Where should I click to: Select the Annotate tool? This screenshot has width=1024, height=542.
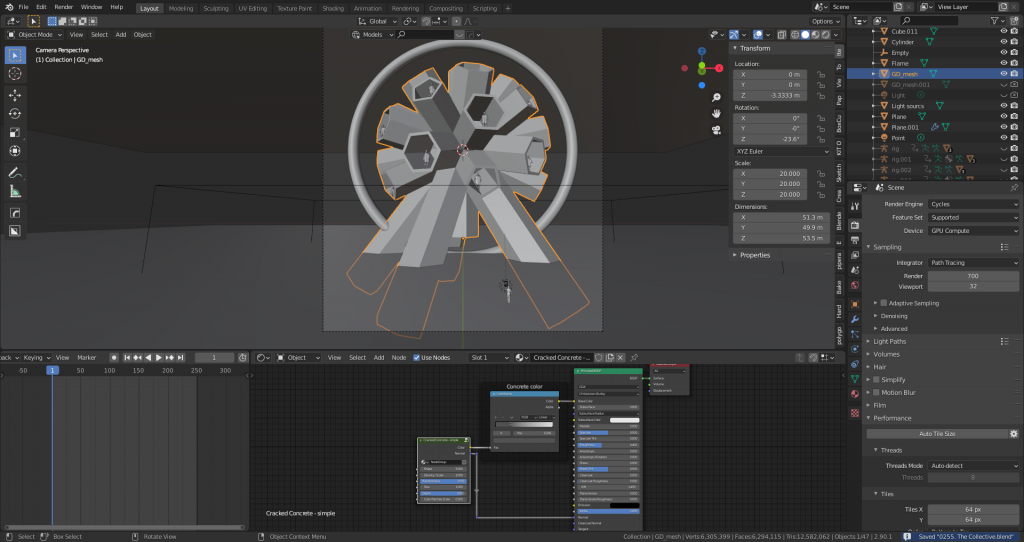pyautogui.click(x=14, y=173)
